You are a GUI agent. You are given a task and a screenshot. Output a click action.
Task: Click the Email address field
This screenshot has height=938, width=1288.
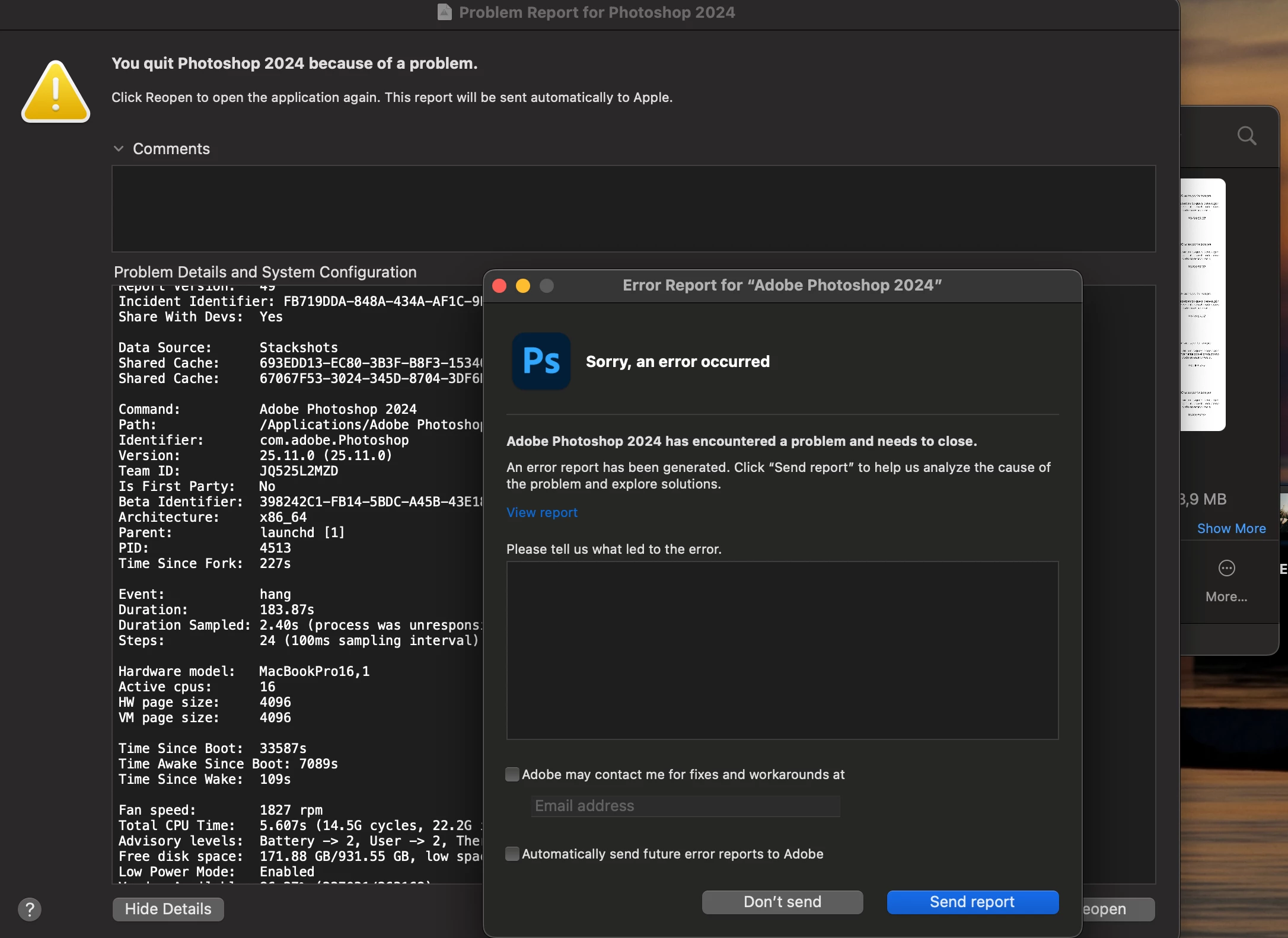(685, 806)
